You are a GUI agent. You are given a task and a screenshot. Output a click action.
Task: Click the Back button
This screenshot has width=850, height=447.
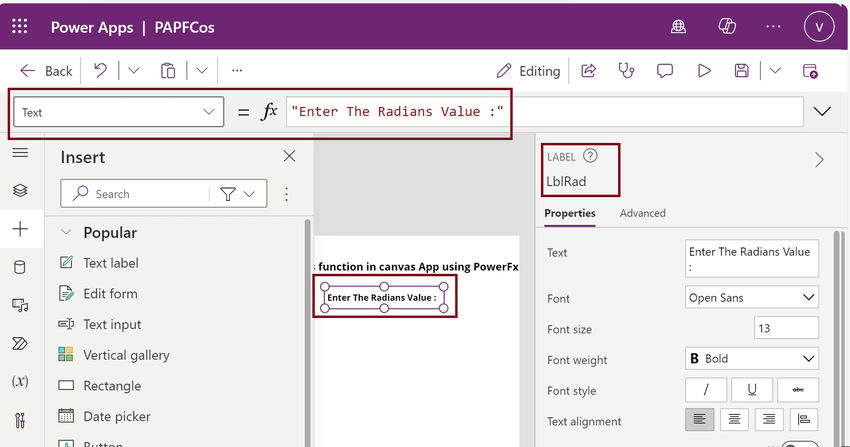[x=46, y=71]
